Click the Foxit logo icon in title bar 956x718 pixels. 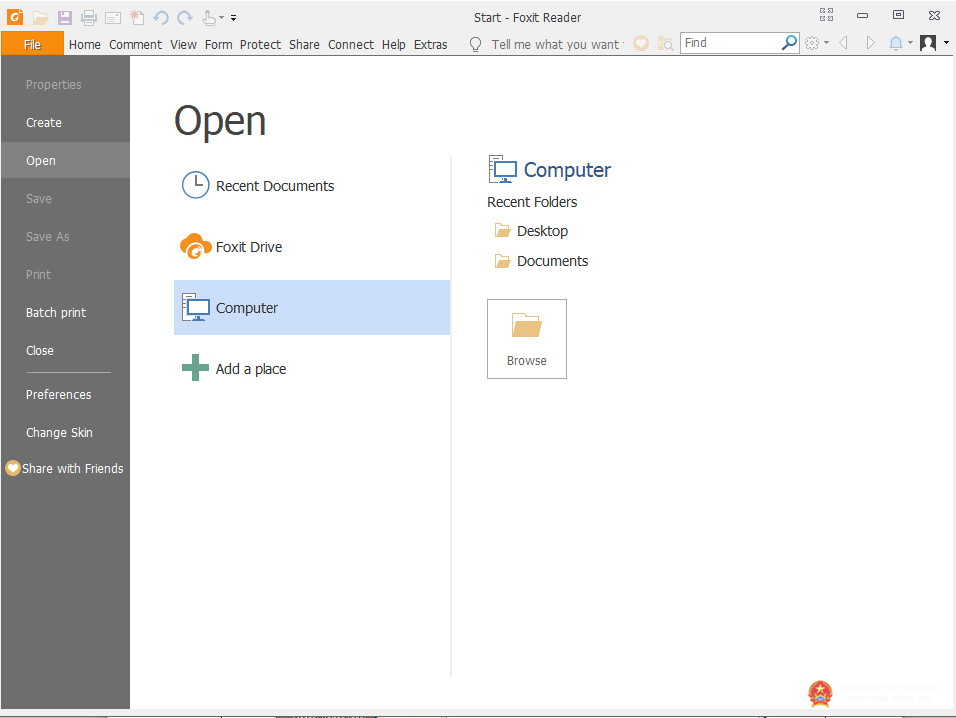[15, 17]
